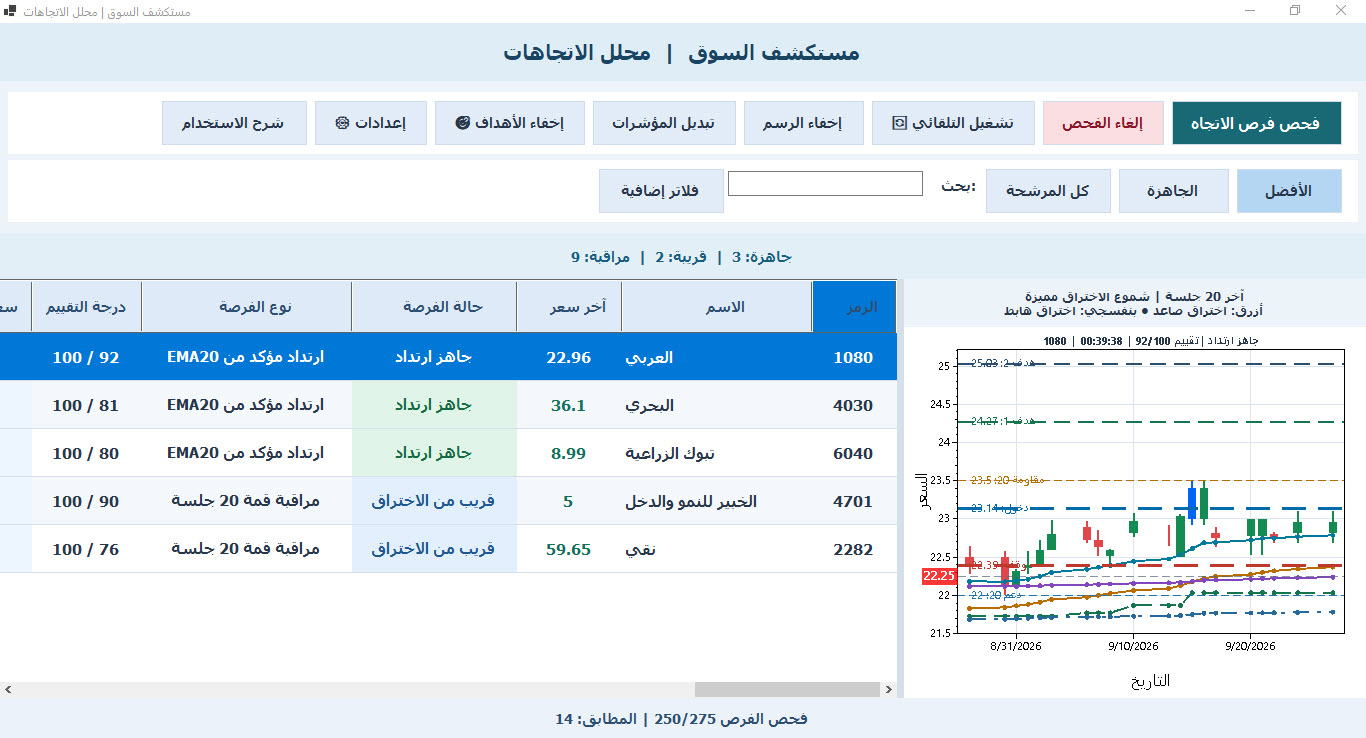Select row 4030 البحري
The width and height of the screenshot is (1366, 738).
pyautogui.click(x=448, y=405)
